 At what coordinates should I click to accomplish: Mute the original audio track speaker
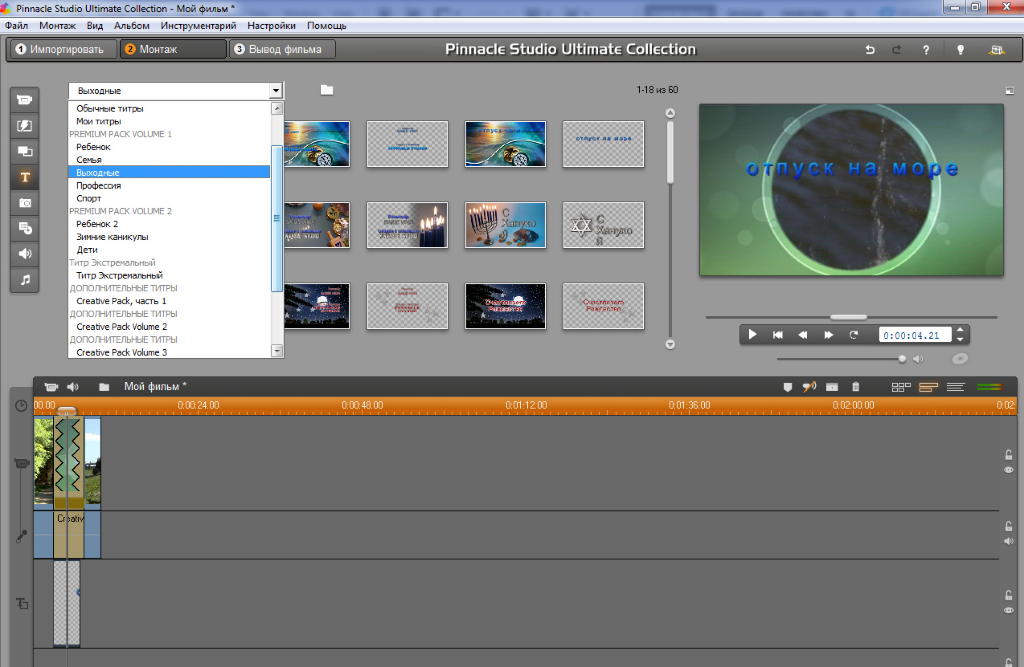coord(1008,541)
